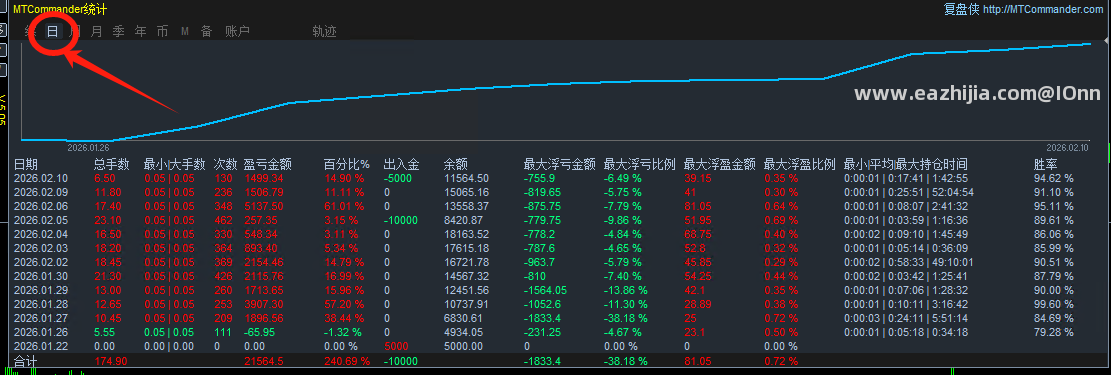The width and height of the screenshot is (1111, 375).
Task: Click the 5000 deposit on 2026.01.22
Action: pos(396,347)
